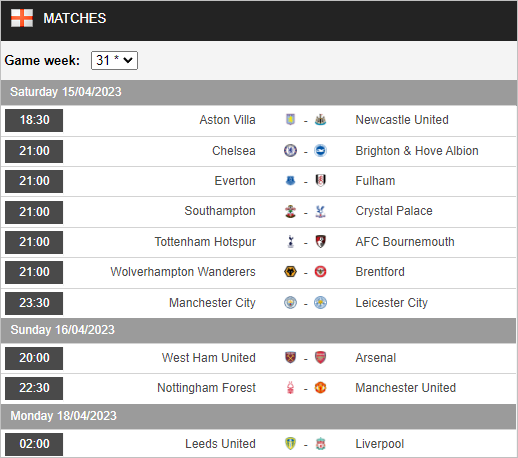Viewport: 518px width, 458px height.
Task: Click the MATCHES header title
Action: [x=75, y=18]
